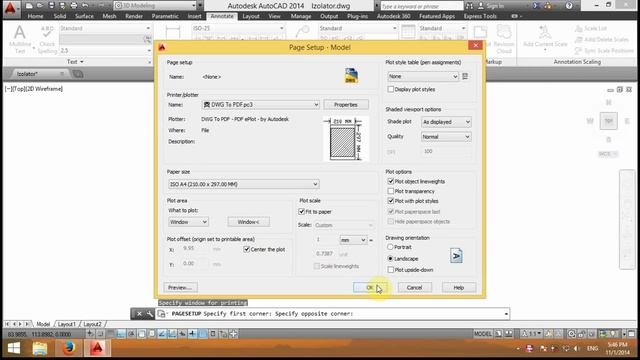The image size is (640, 360).
Task: Click the PAGESETUP command line input
Action: tap(333, 313)
